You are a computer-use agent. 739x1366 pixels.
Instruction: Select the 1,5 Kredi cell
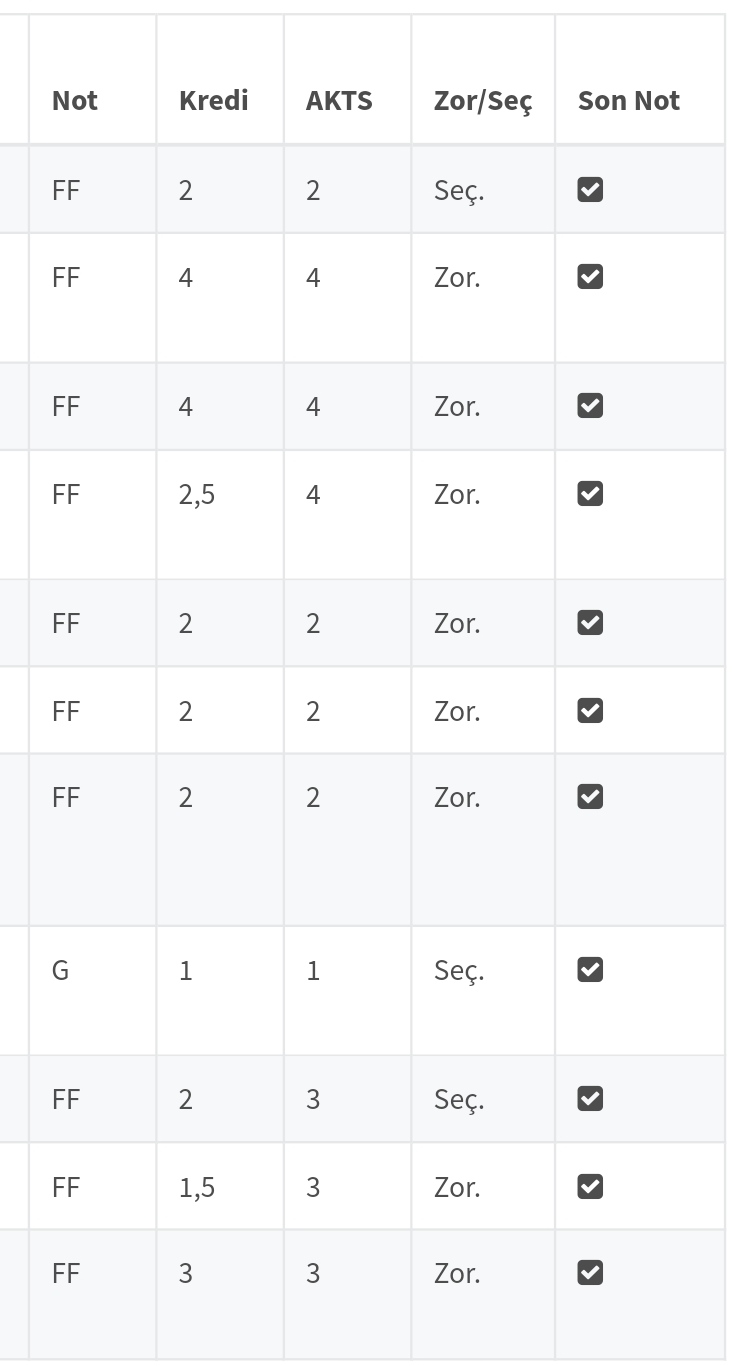pyautogui.click(x=197, y=1187)
